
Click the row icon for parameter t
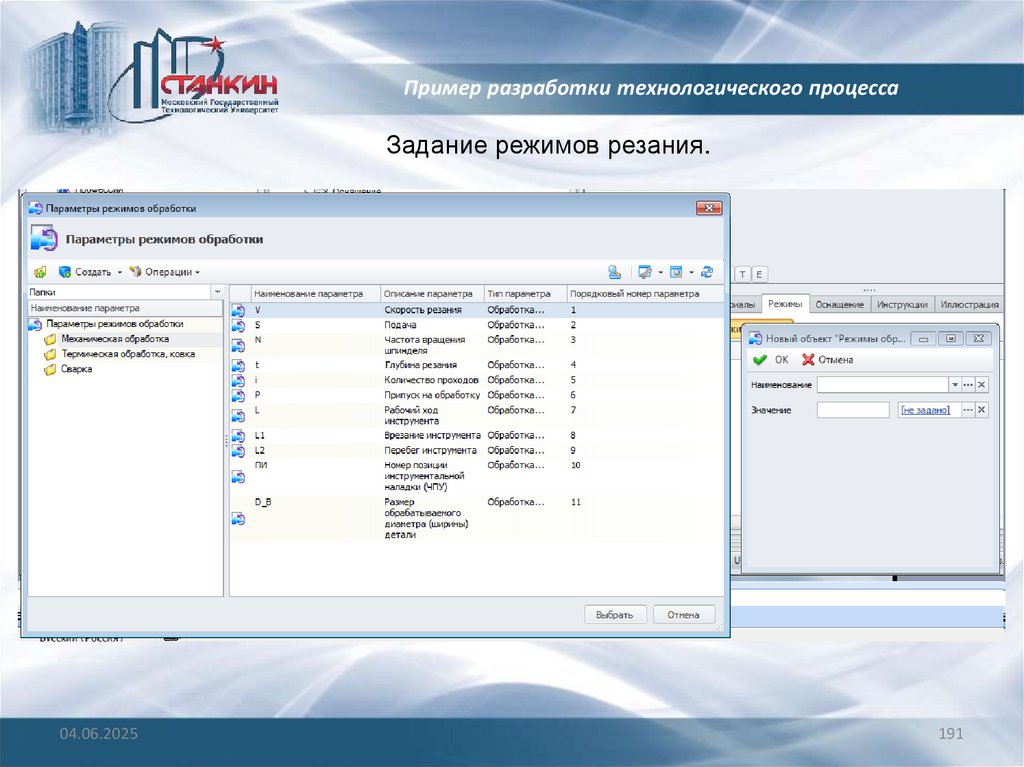238,365
